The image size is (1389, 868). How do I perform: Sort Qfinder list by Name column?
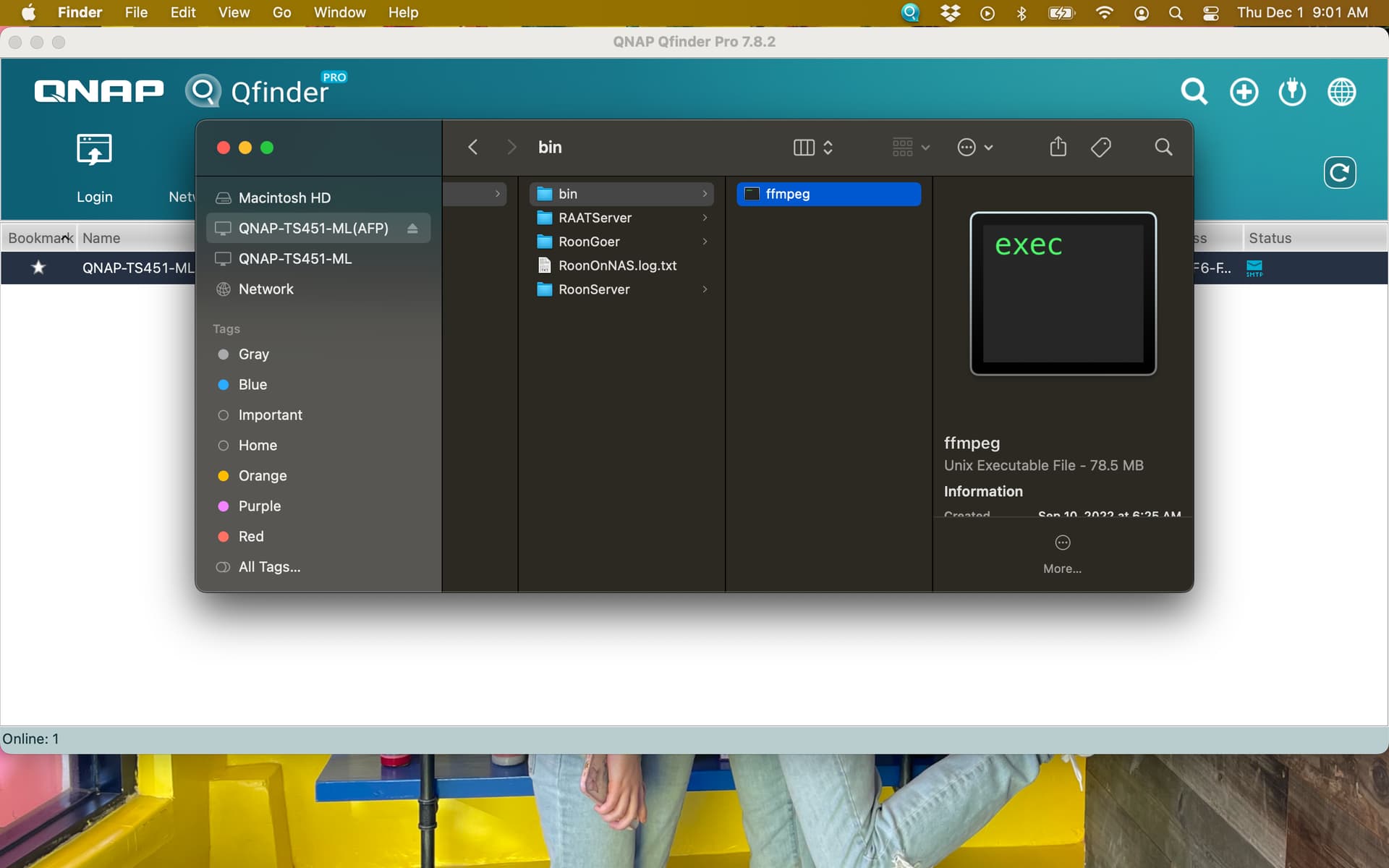coord(101,238)
